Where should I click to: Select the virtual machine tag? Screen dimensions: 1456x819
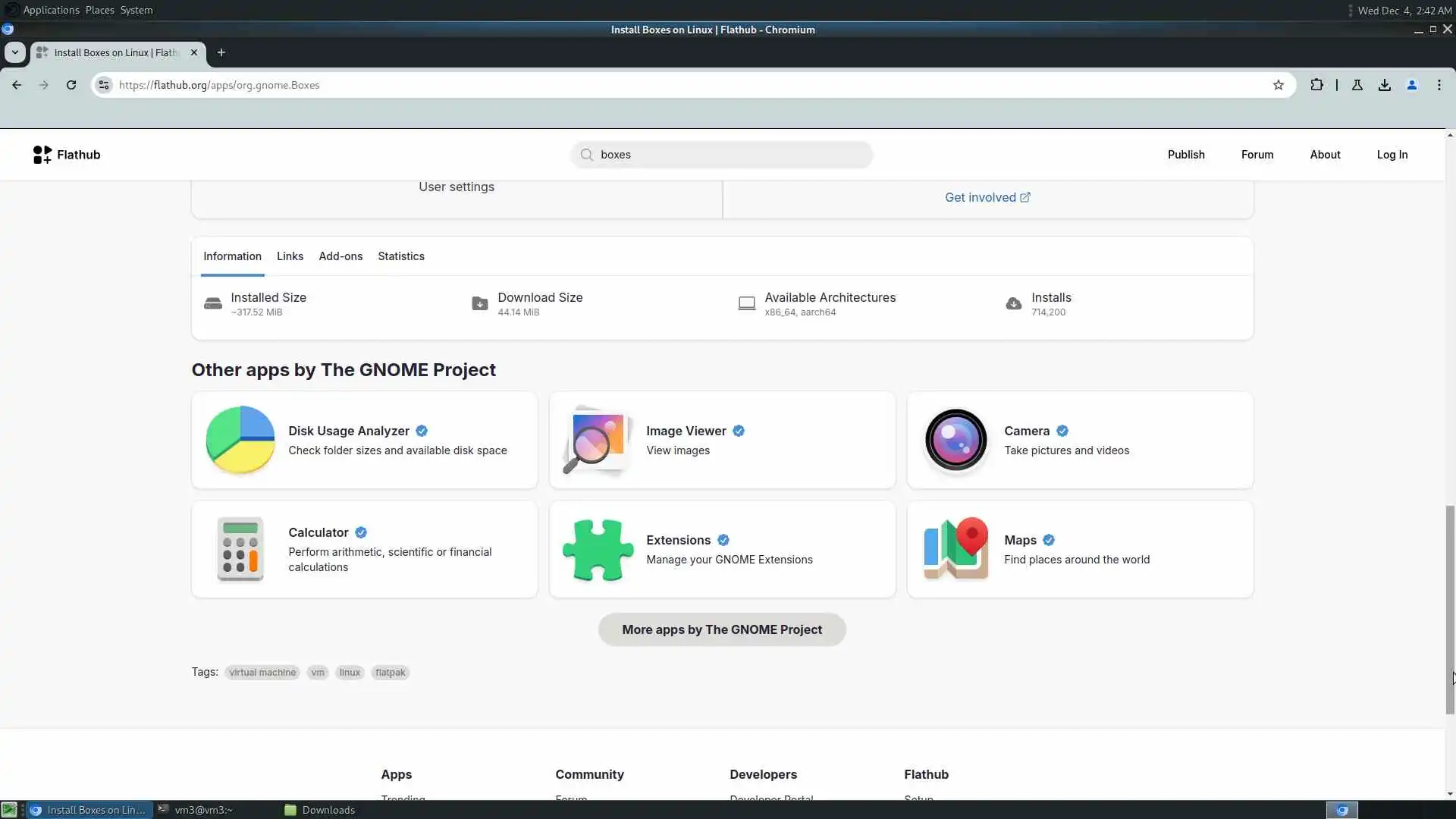tap(262, 673)
